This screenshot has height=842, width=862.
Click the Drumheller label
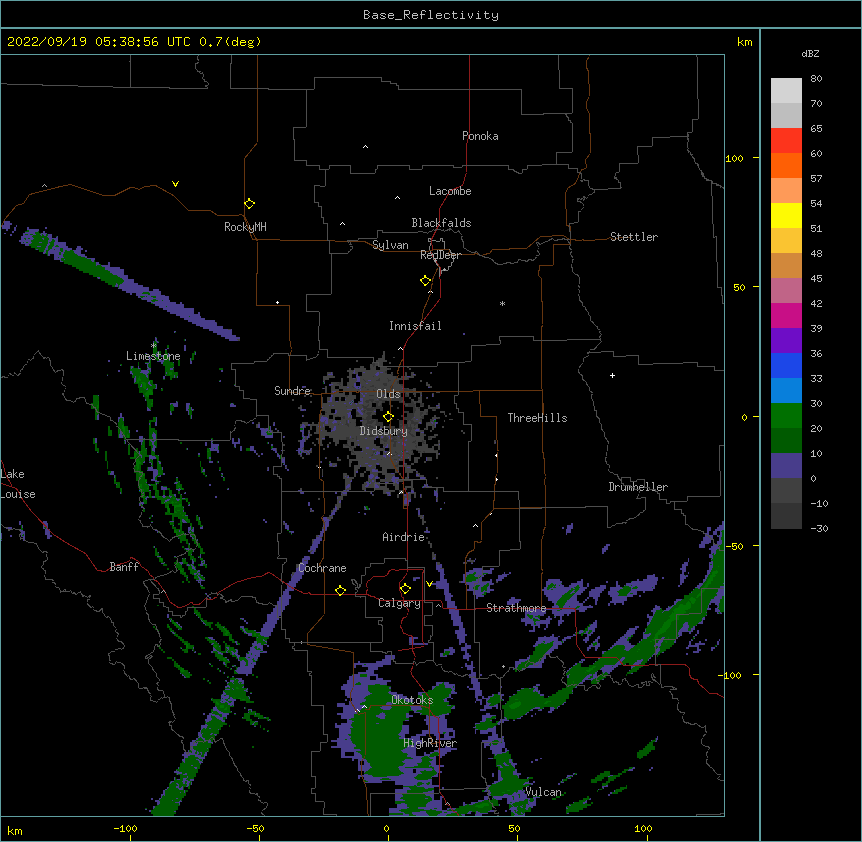(638, 487)
